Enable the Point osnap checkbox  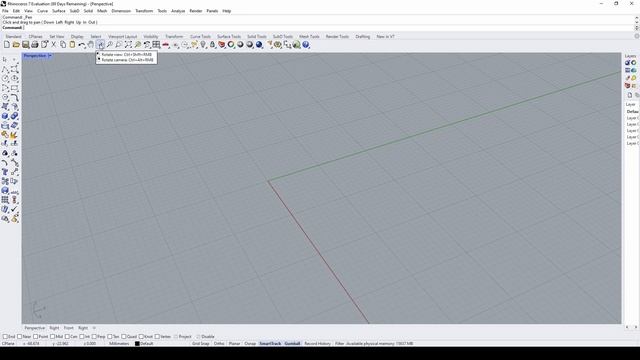pos(36,337)
